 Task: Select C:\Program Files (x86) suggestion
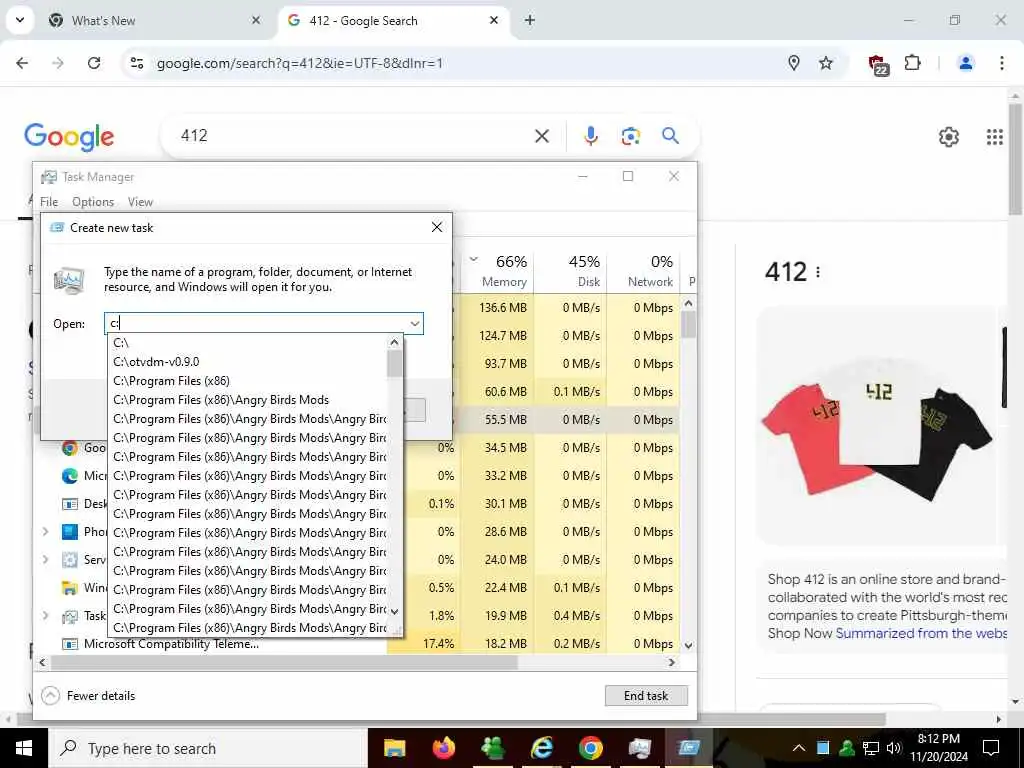[x=248, y=381]
